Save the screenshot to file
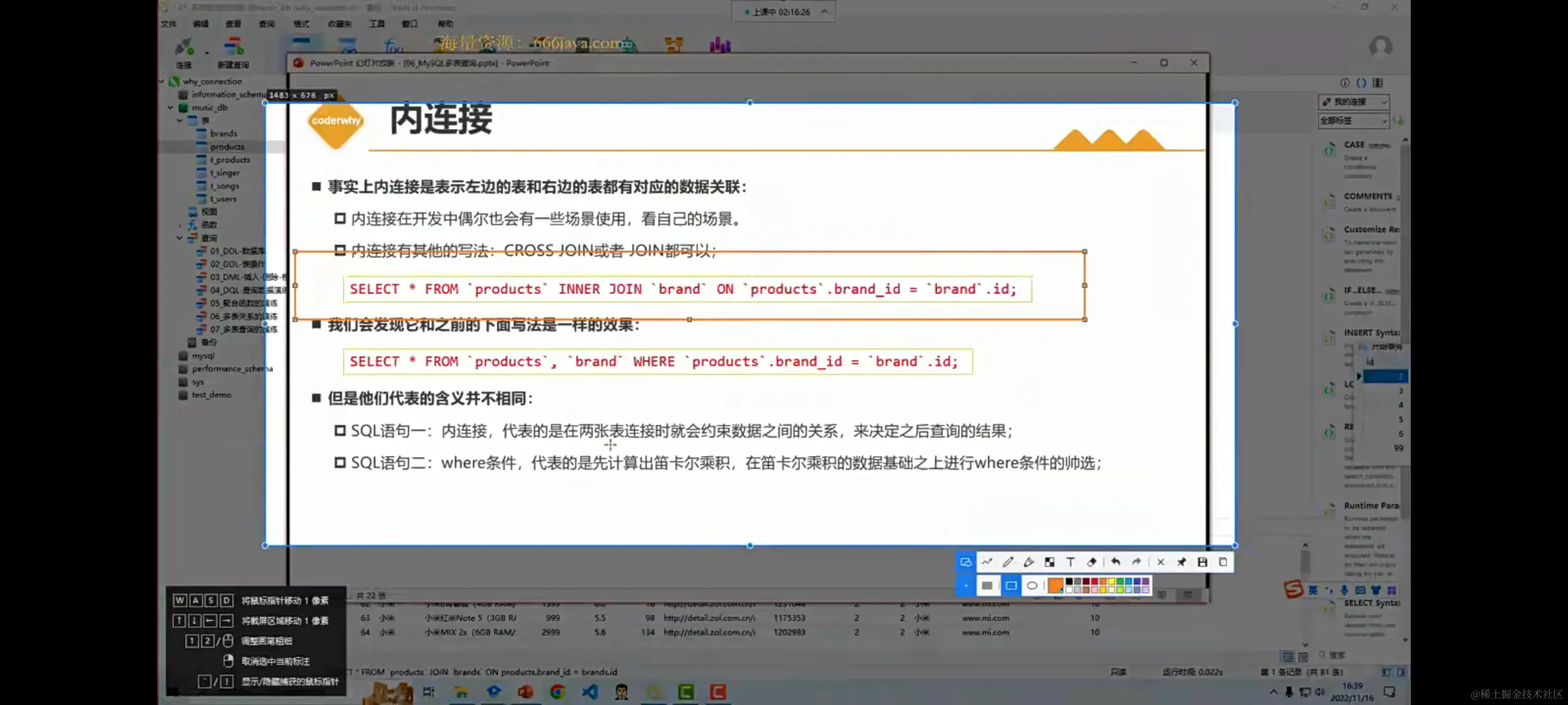This screenshot has width=1568, height=705. click(x=1202, y=562)
